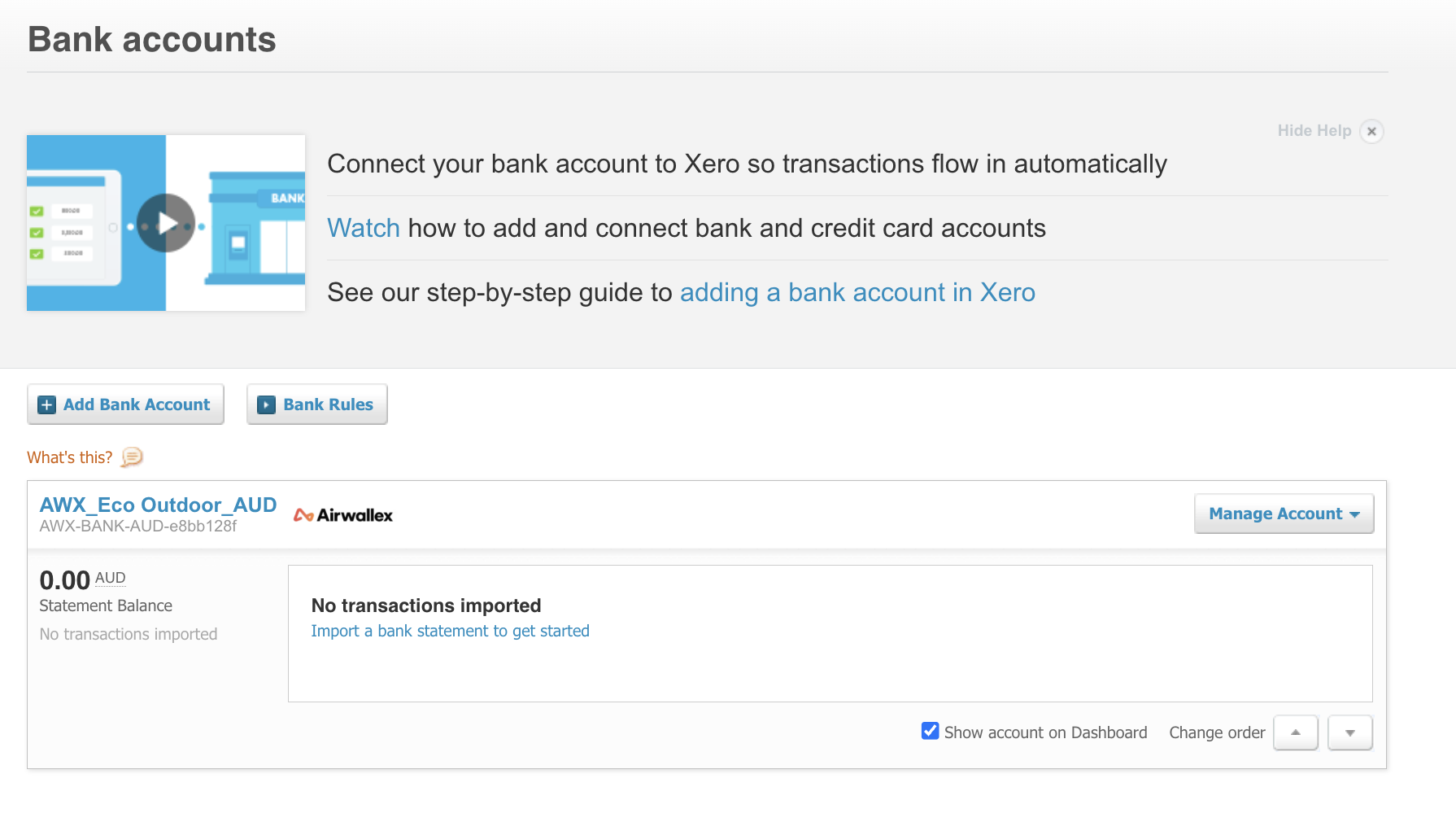
Task: Click the Airwallex logo
Action: (x=343, y=515)
